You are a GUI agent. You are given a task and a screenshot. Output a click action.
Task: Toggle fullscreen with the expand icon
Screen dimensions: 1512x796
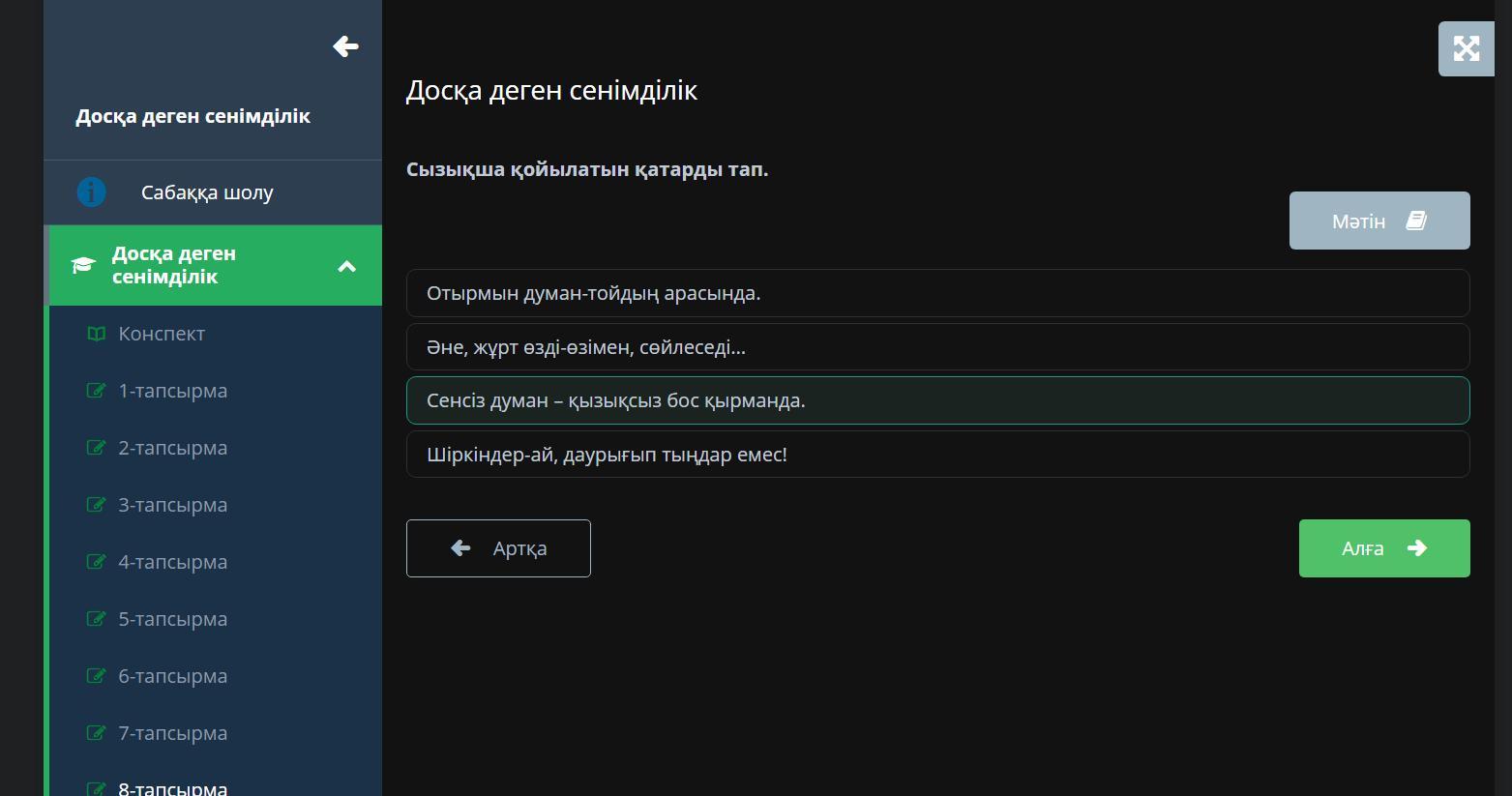coord(1467,48)
